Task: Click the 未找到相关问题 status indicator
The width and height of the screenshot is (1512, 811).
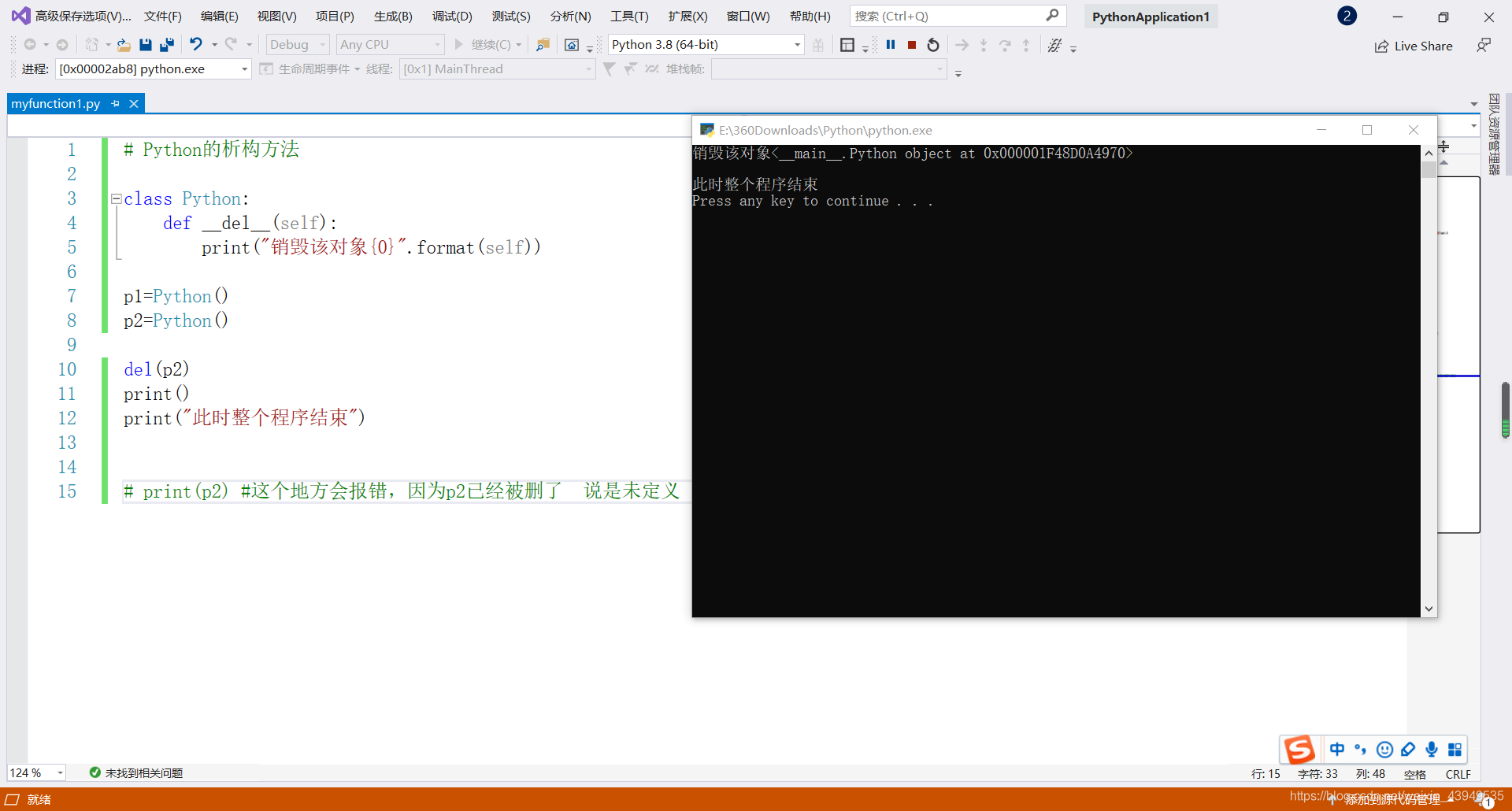Action: pyautogui.click(x=136, y=773)
